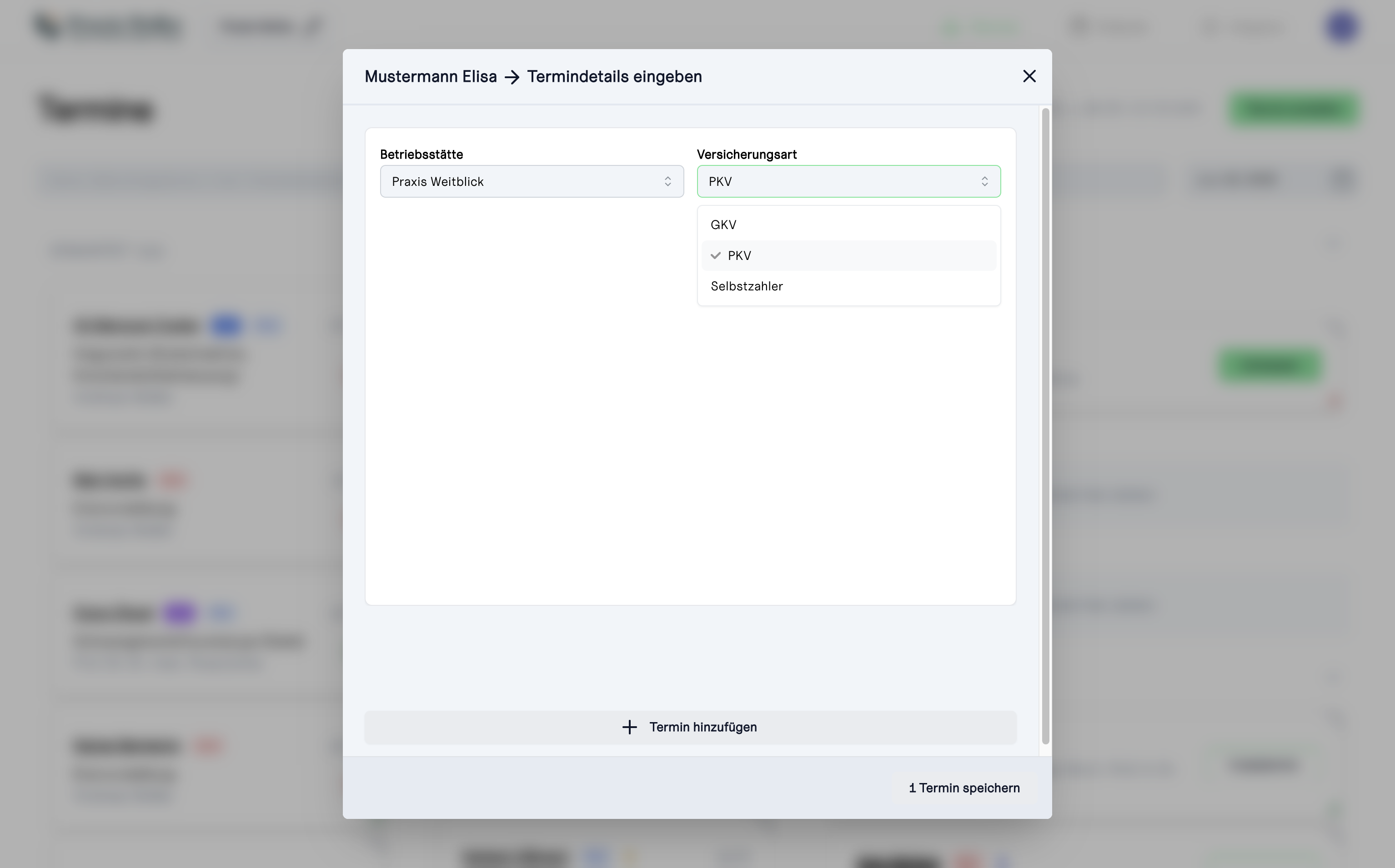Close the Termindetails eingeben dialog
The image size is (1395, 868).
(1029, 76)
